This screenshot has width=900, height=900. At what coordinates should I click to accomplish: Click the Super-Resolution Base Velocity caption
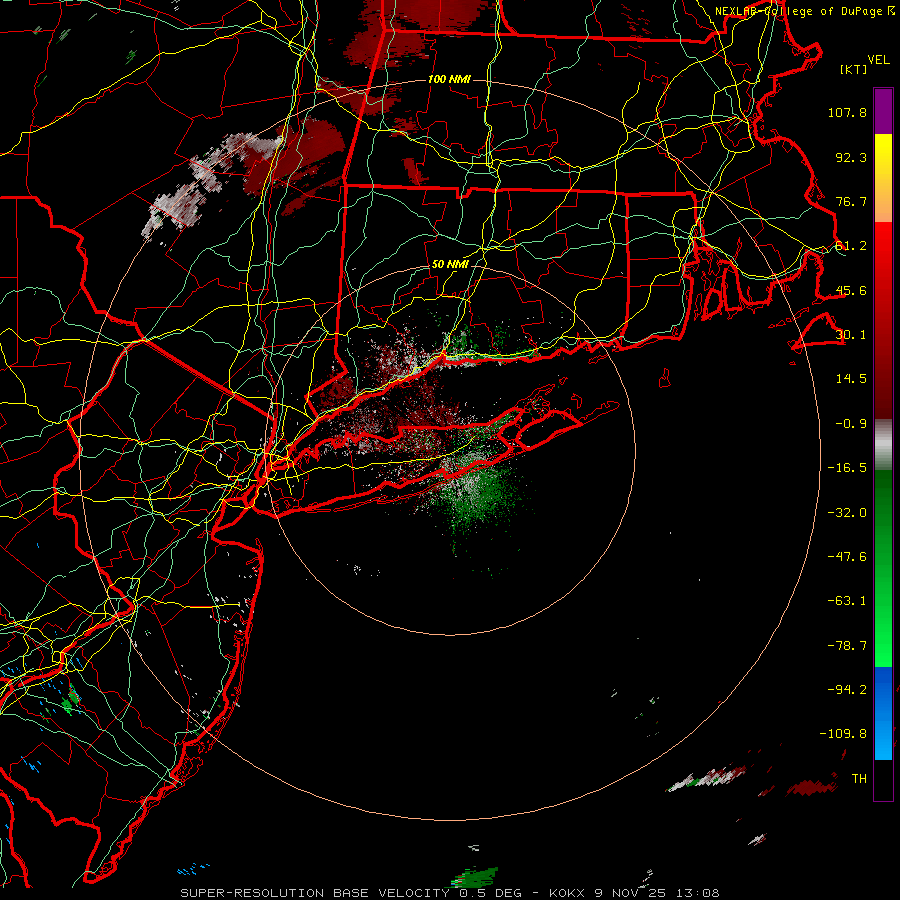tap(449, 893)
